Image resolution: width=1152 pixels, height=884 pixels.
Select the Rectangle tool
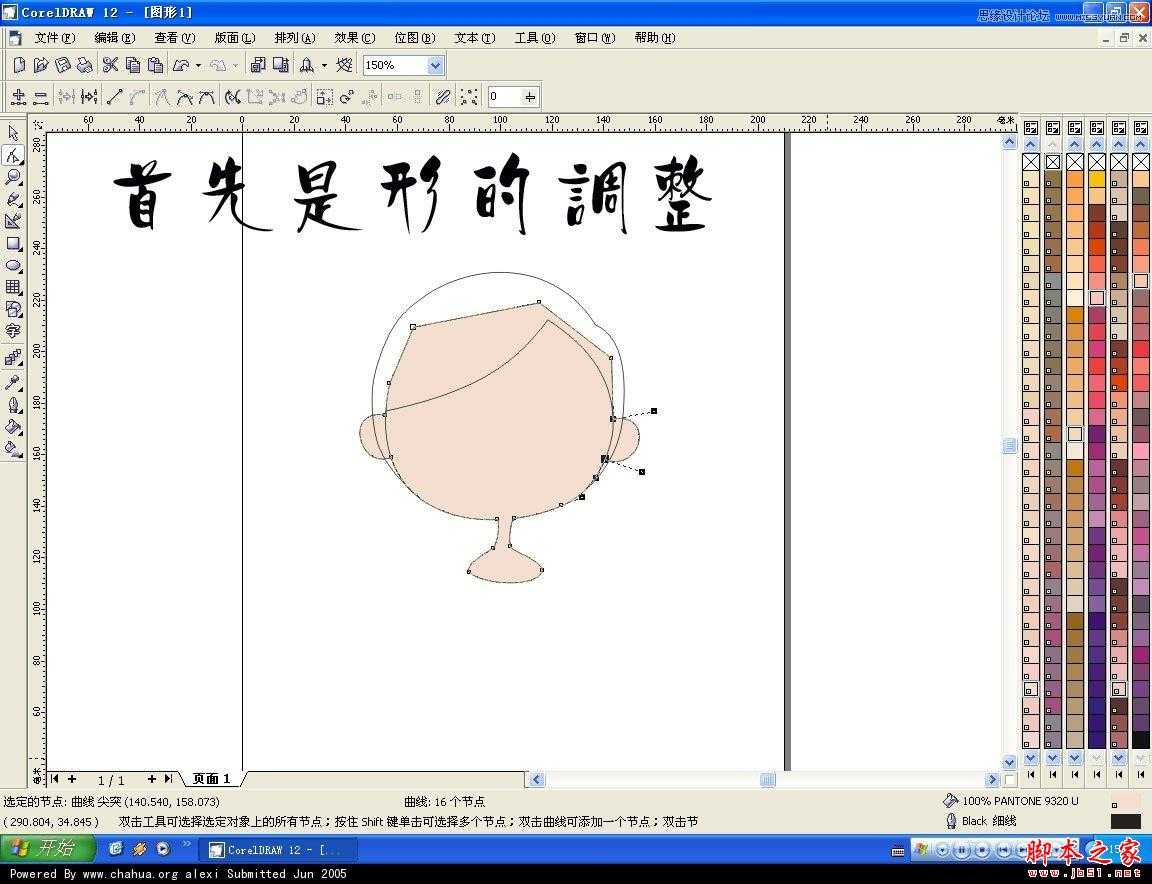(13, 243)
